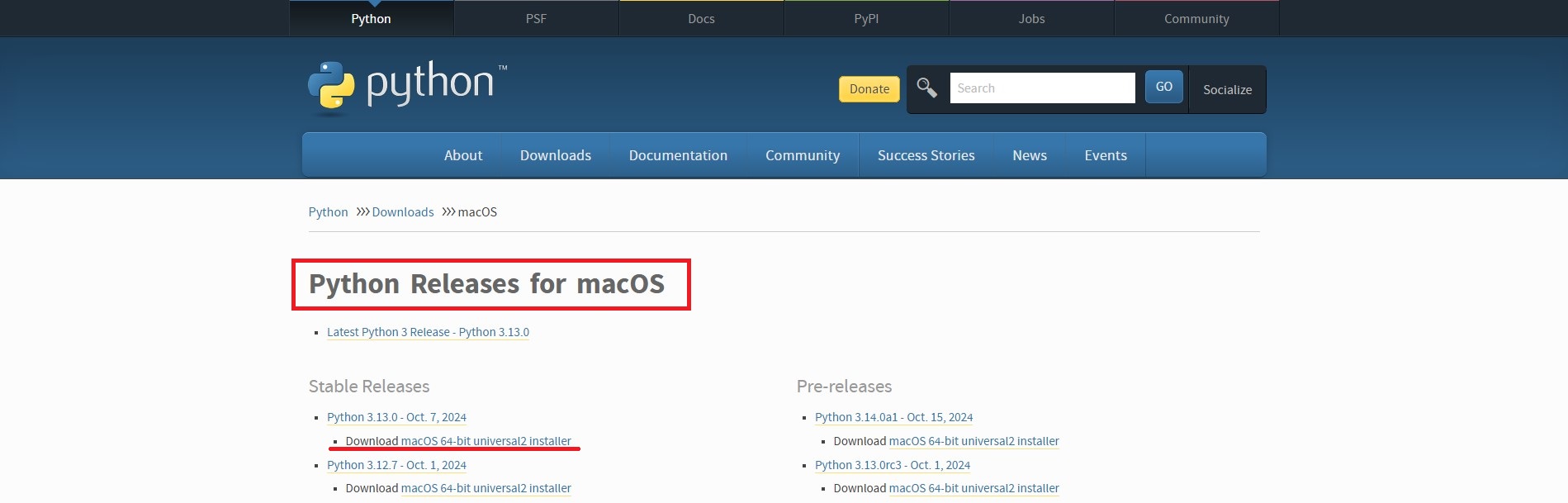Click the GO search button
1568x503 pixels.
point(1164,87)
